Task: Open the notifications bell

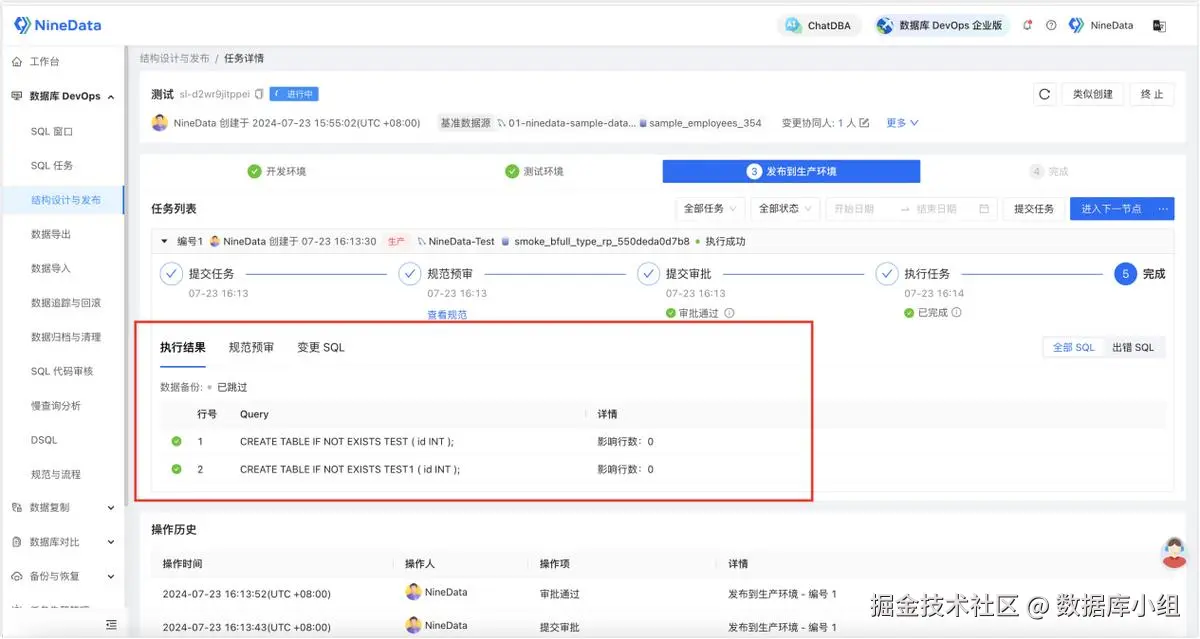Action: point(1027,25)
